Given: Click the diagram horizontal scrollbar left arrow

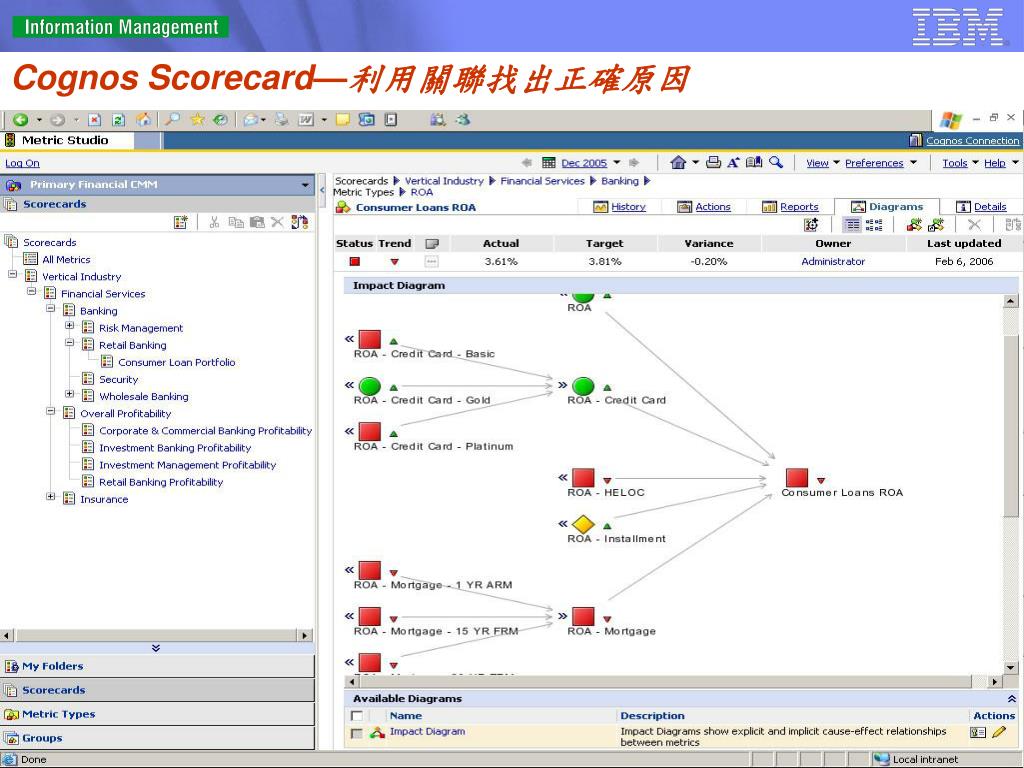Looking at the screenshot, I should click(x=353, y=682).
